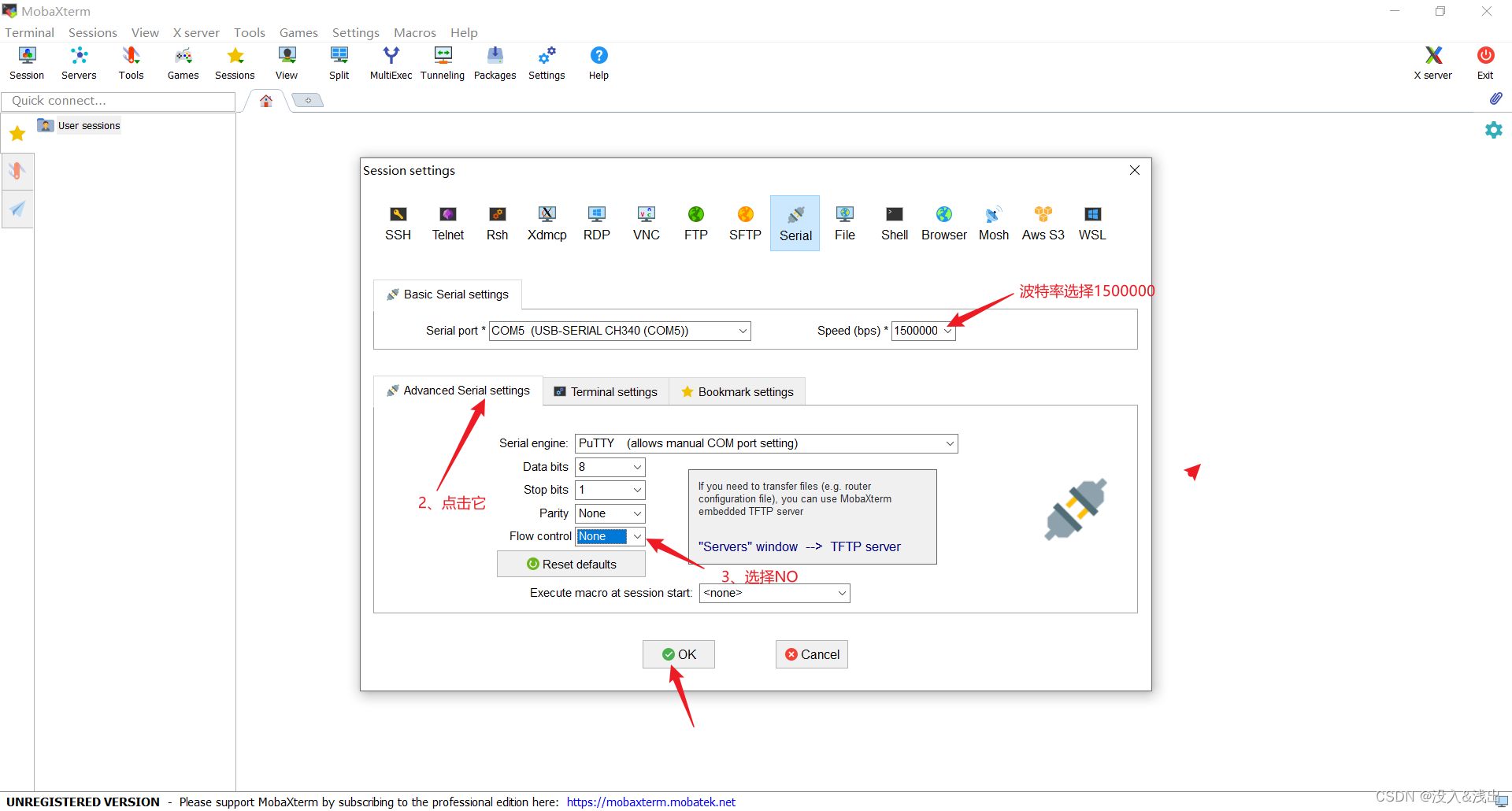Viewport: 1512px width, 811px height.
Task: Open the sidebar Tools knife tab
Action: [17, 171]
